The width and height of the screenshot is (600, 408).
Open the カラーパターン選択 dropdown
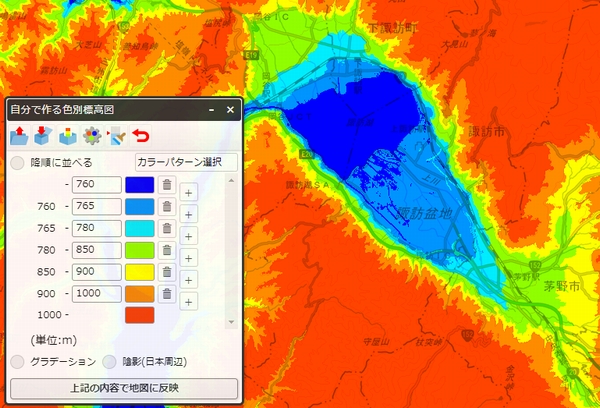pos(185,162)
